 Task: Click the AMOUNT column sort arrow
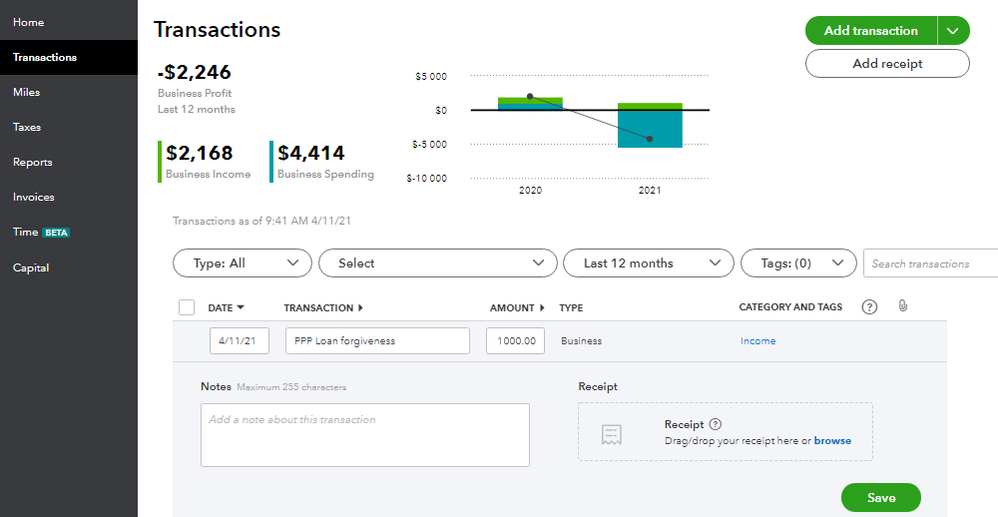[542, 308]
